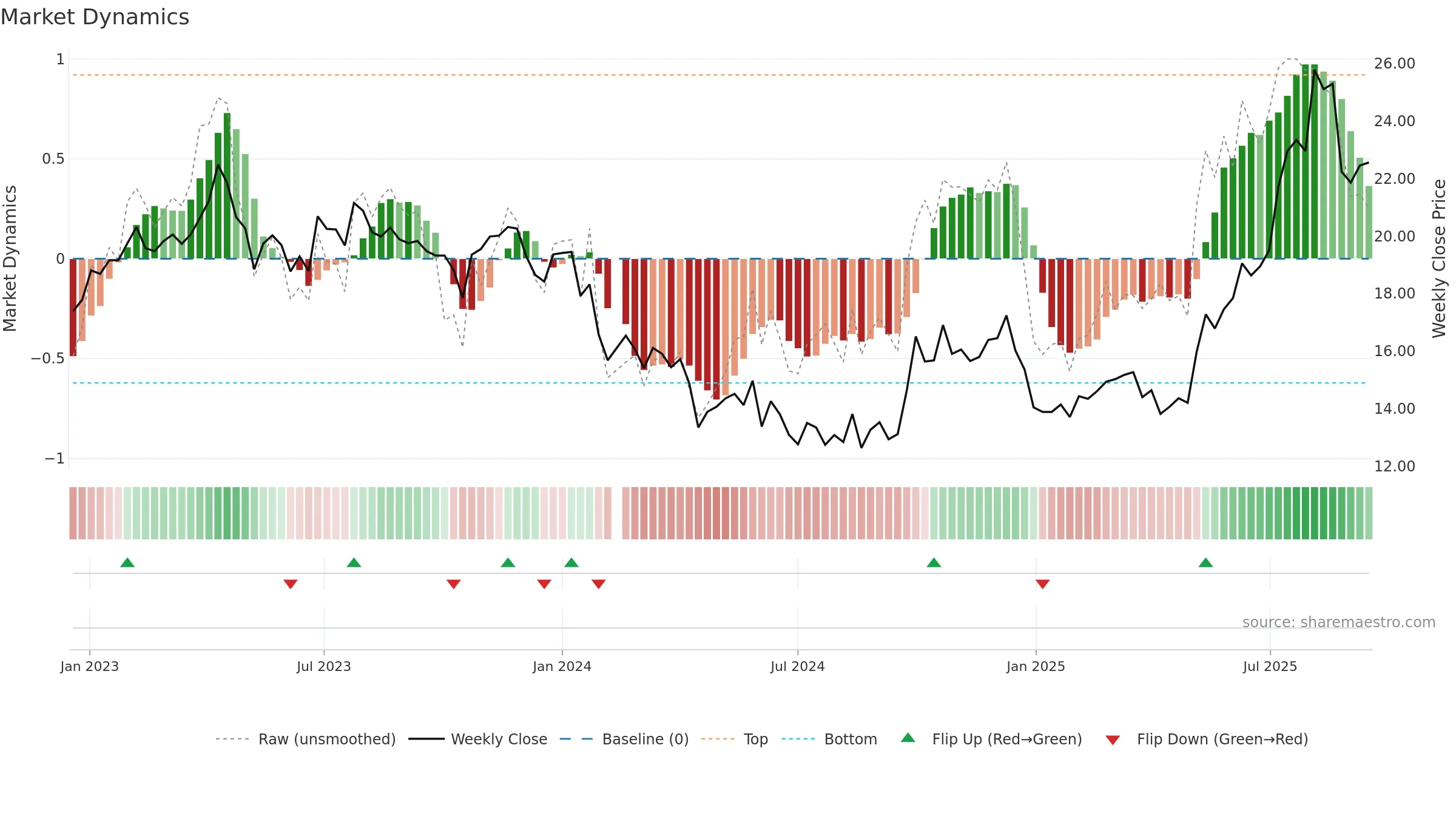
Task: Click the Jul 2025 x-axis label
Action: click(1270, 666)
